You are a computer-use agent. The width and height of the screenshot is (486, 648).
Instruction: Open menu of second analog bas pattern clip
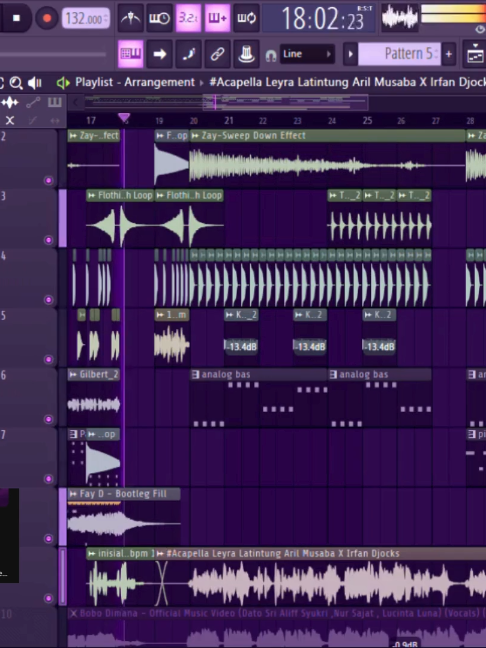pyautogui.click(x=333, y=374)
